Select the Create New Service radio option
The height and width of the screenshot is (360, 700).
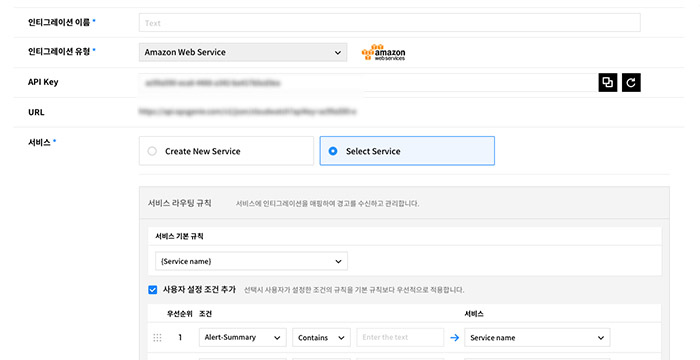click(x=226, y=151)
